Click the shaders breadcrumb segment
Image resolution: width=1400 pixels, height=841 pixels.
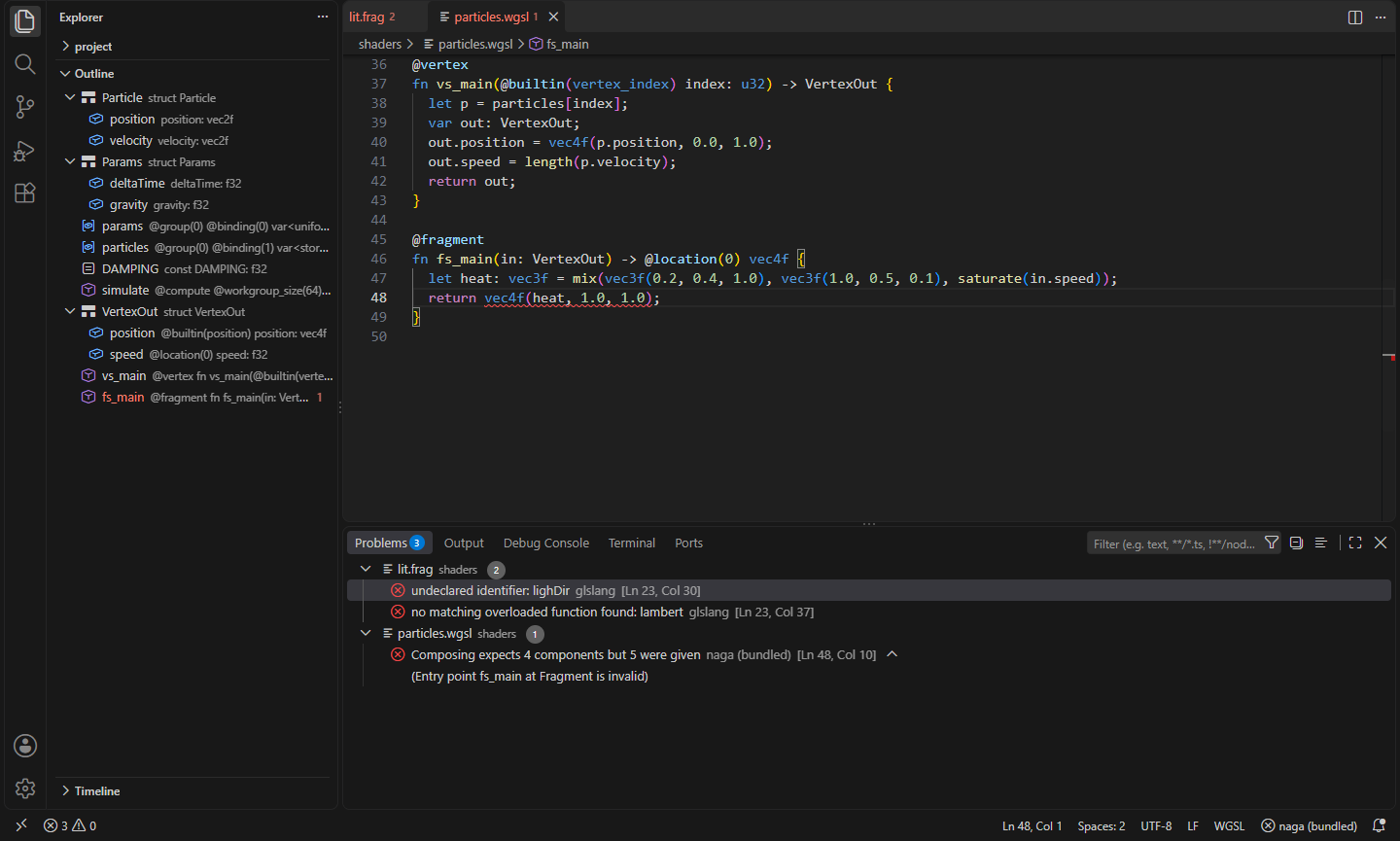point(380,44)
